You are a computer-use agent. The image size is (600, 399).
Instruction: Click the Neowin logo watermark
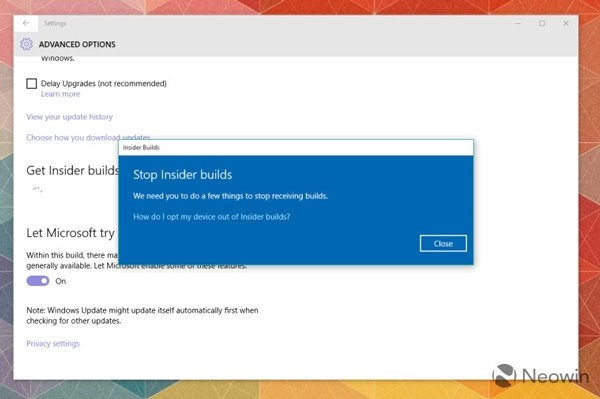[541, 376]
